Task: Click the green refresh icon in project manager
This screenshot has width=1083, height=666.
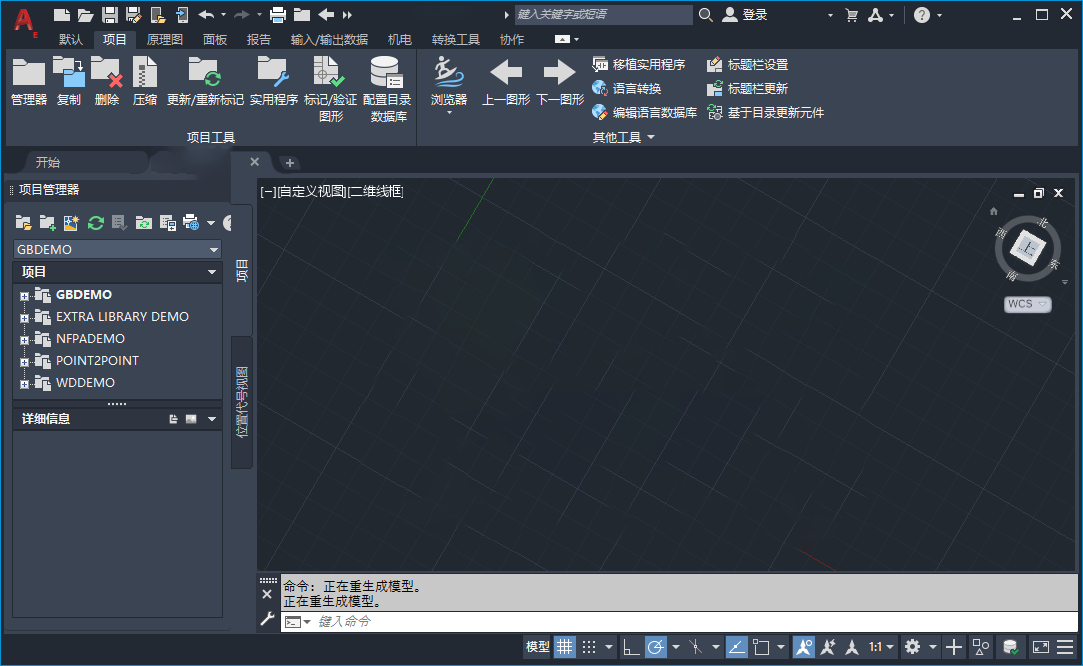Action: [95, 222]
